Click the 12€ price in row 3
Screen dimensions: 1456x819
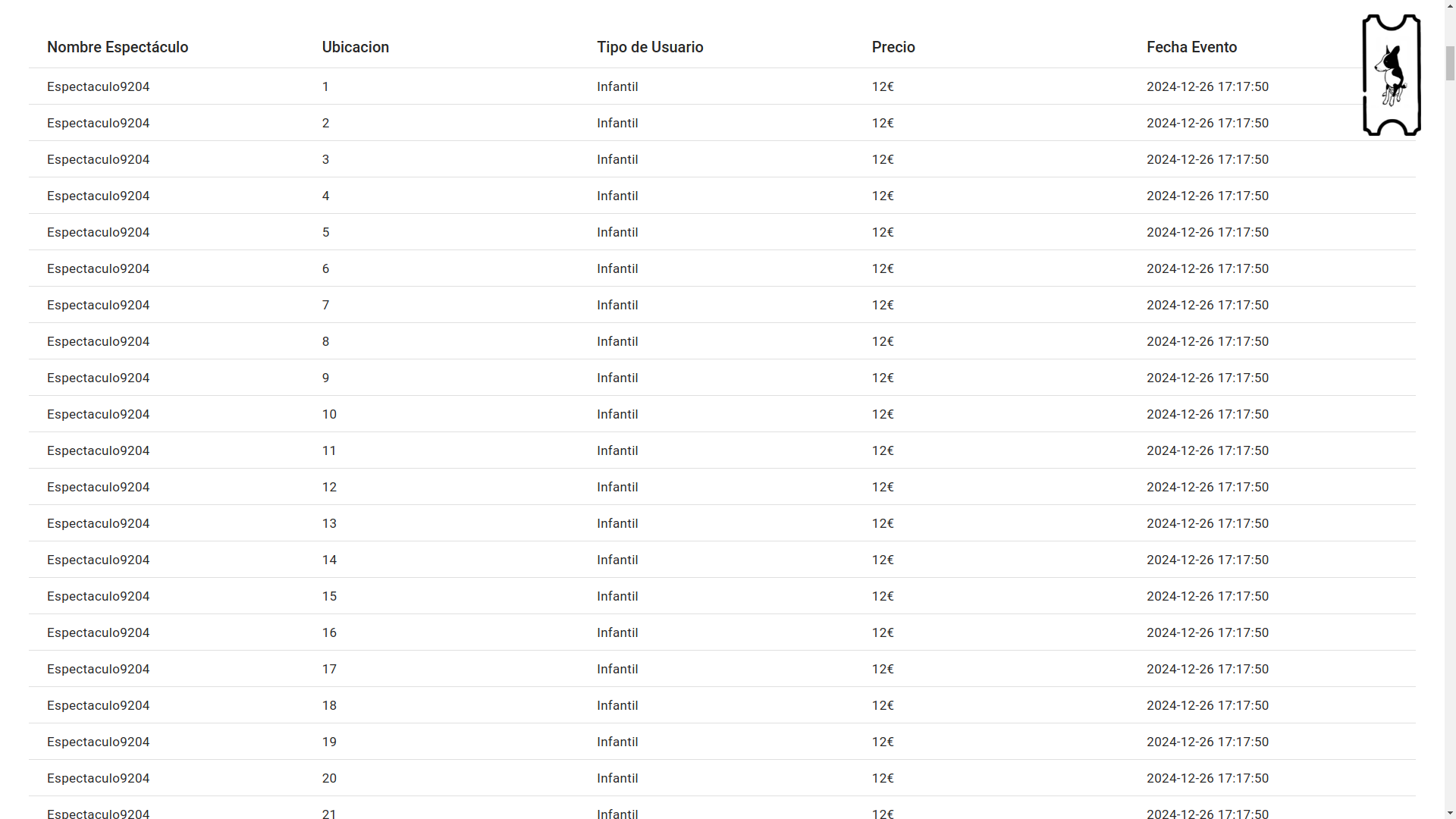[883, 159]
